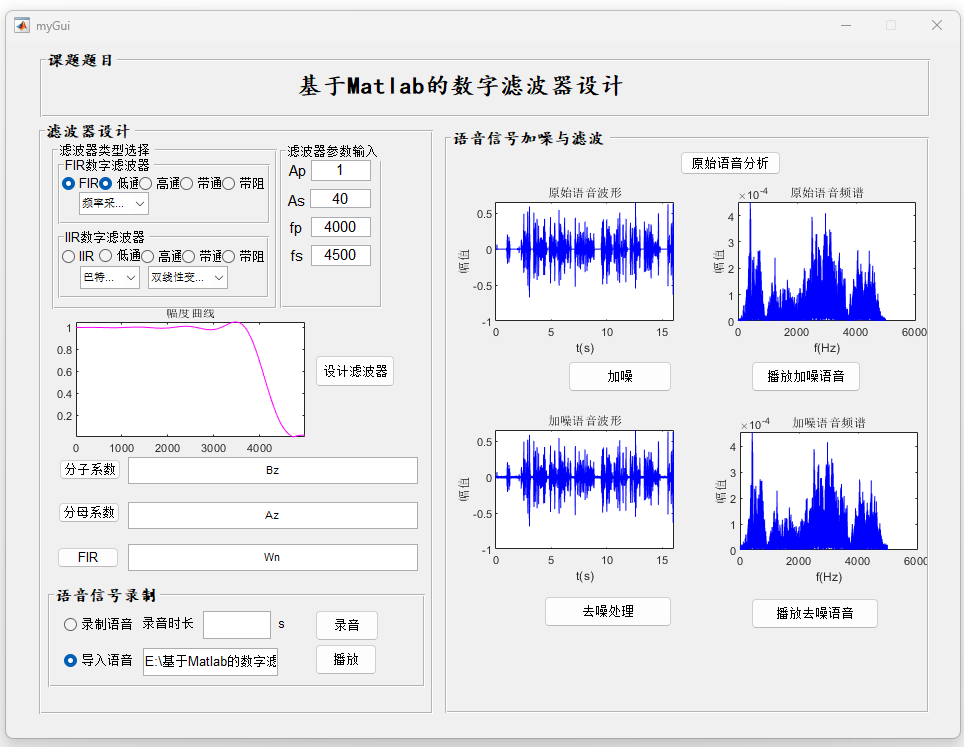Choose 低通 in the FIR数字滤波器 group
Image resolution: width=964 pixels, height=747 pixels.
pyautogui.click(x=106, y=184)
